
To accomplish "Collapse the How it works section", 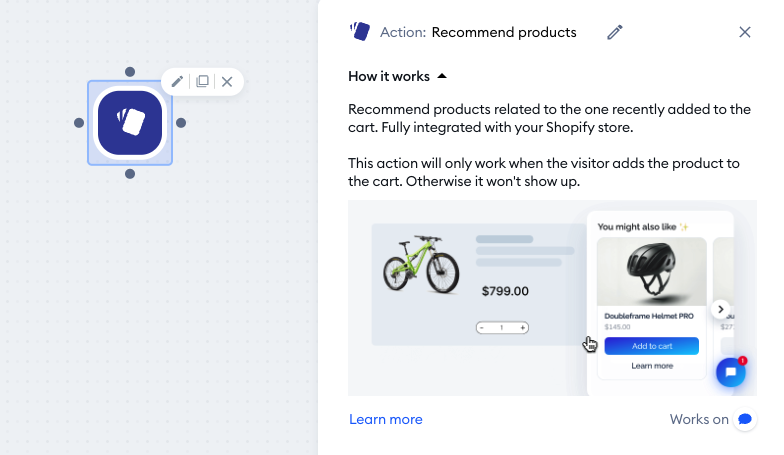I will [x=398, y=76].
